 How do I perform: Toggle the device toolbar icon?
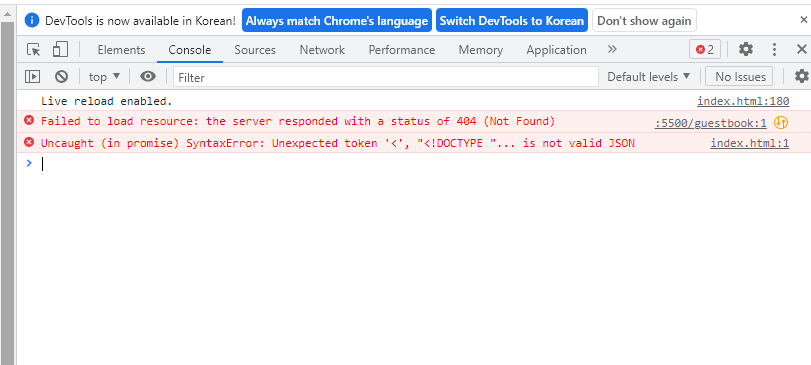point(61,50)
